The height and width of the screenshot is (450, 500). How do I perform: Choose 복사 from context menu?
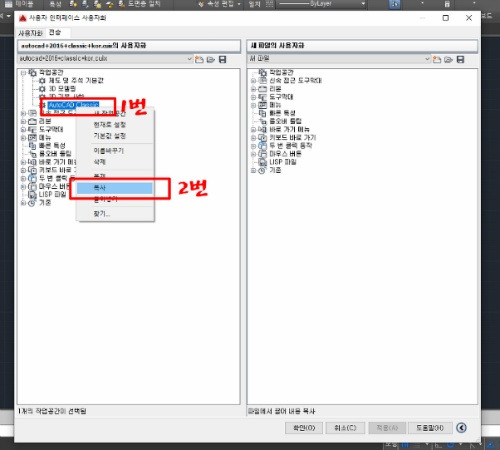[115, 188]
